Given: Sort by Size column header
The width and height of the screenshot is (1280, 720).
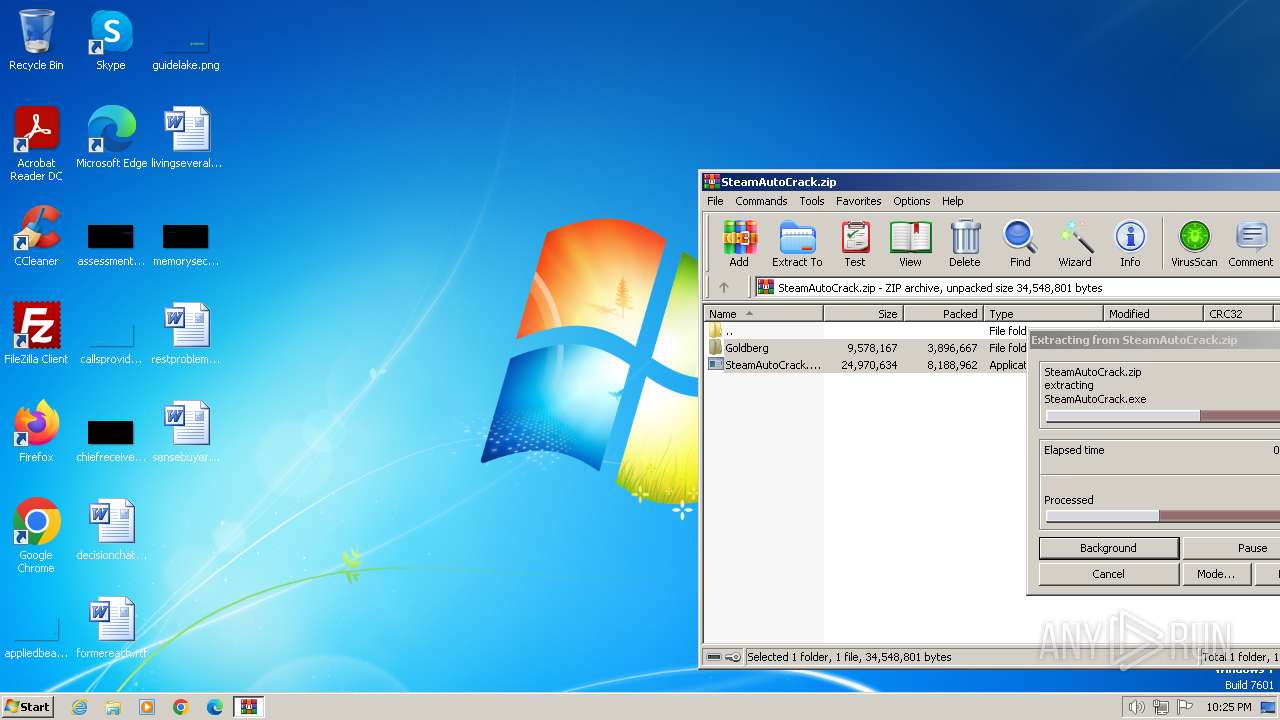Looking at the screenshot, I should pos(863,314).
